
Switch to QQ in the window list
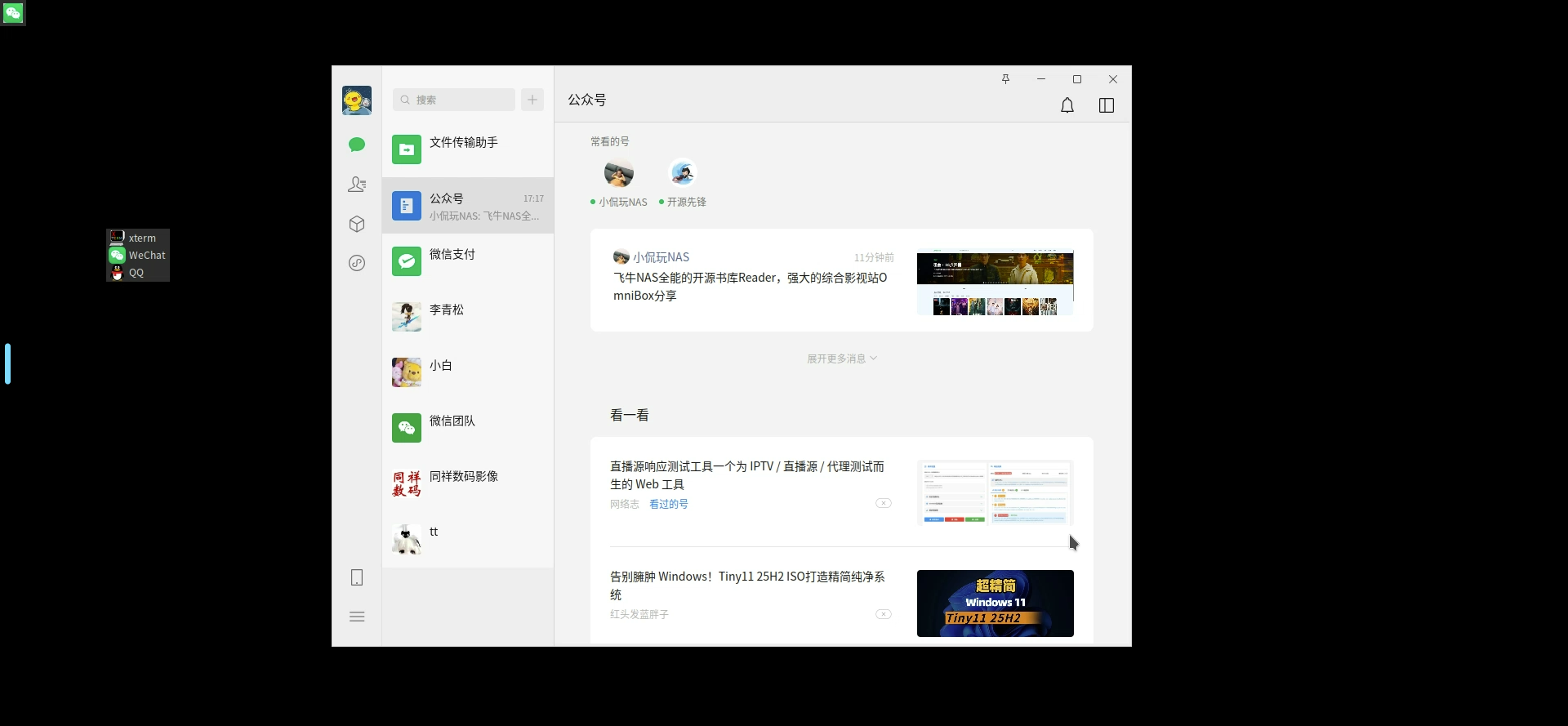[x=136, y=273]
